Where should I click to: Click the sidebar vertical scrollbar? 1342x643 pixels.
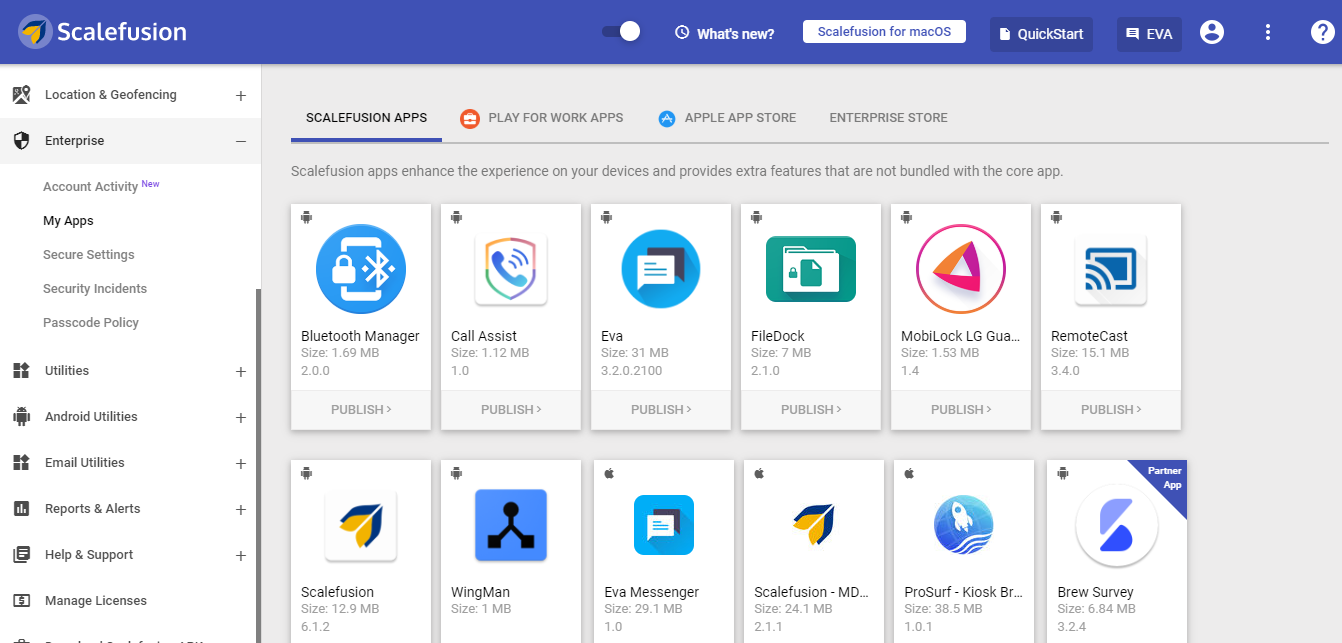(258, 466)
